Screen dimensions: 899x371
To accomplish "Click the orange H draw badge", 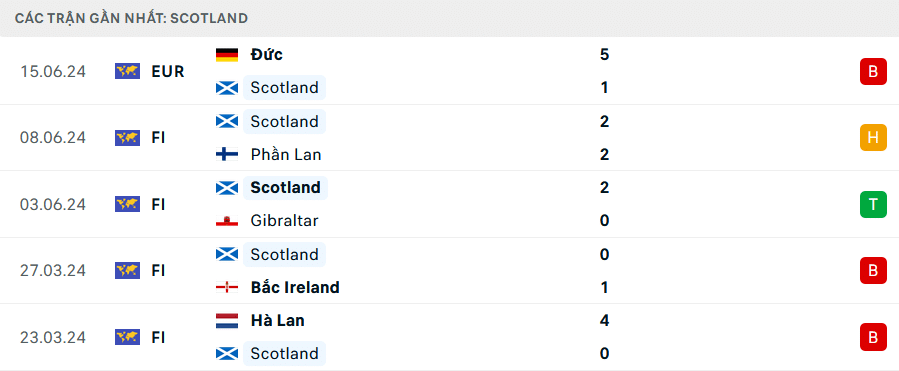I will click(x=873, y=138).
